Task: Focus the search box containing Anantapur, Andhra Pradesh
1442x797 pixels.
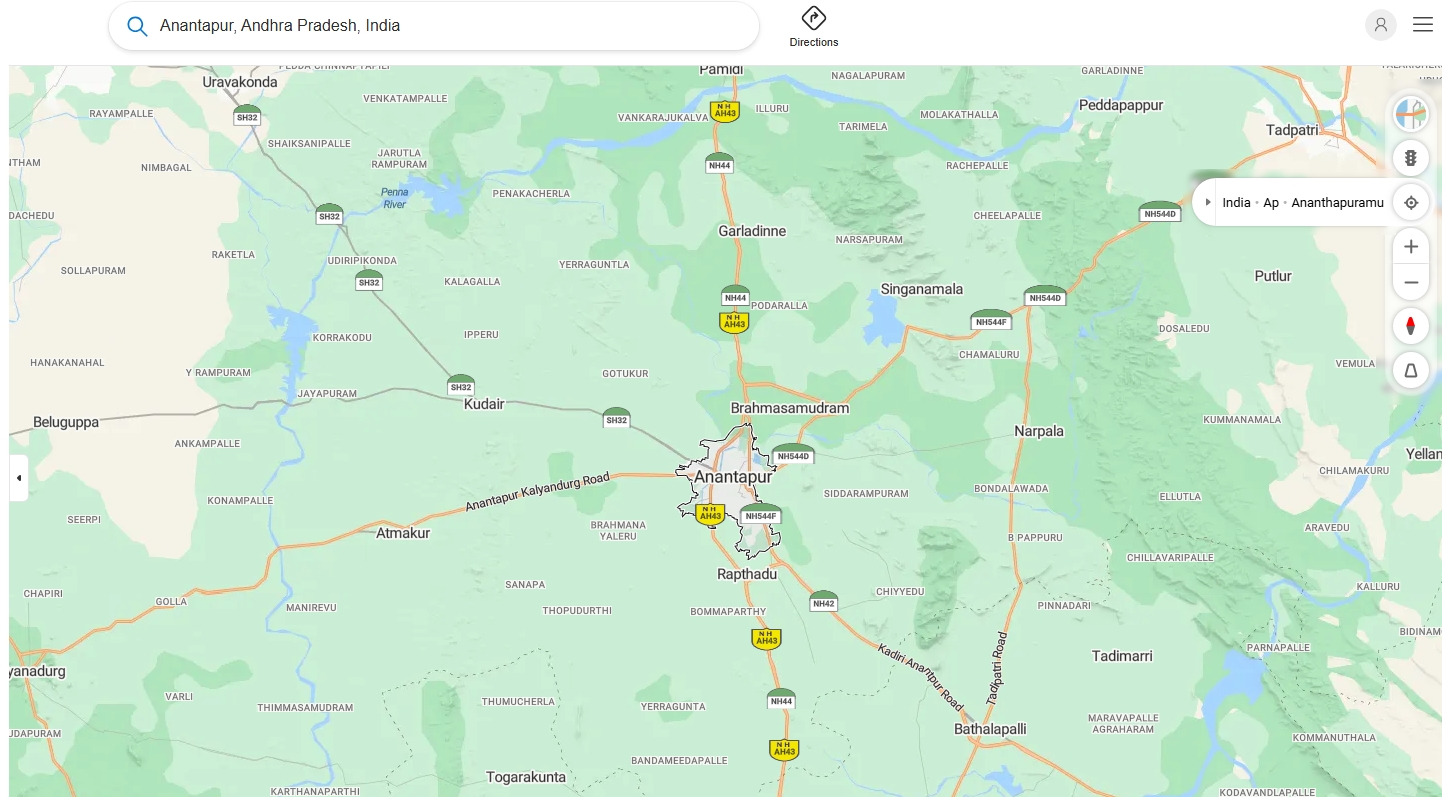Action: pos(434,26)
